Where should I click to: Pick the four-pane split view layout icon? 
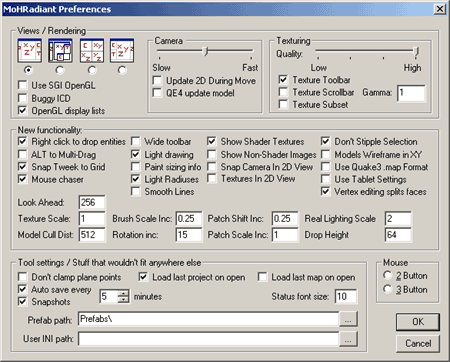[x=92, y=51]
